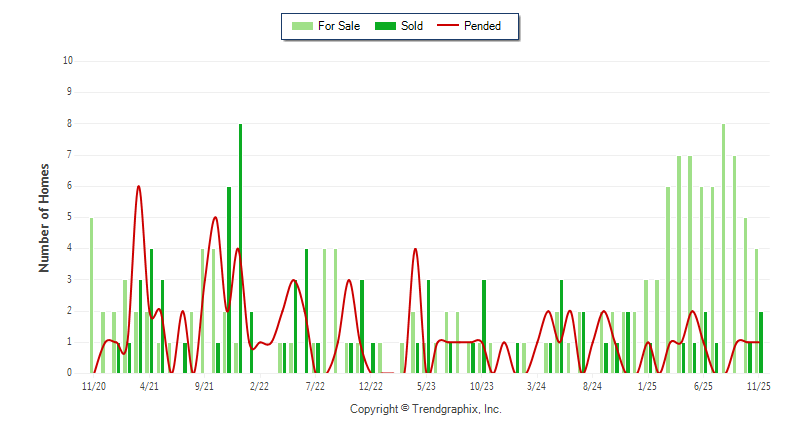Click the highest peak of the Pended line
The height and width of the screenshot is (434, 800).
[138, 187]
